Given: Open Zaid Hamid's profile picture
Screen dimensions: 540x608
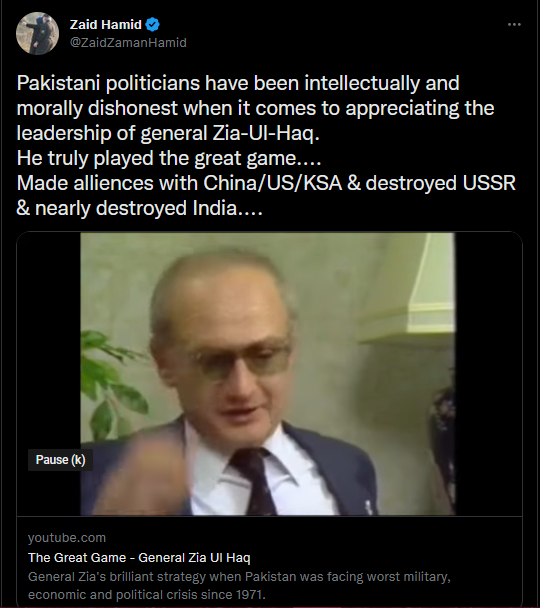Looking at the screenshot, I should [37, 33].
